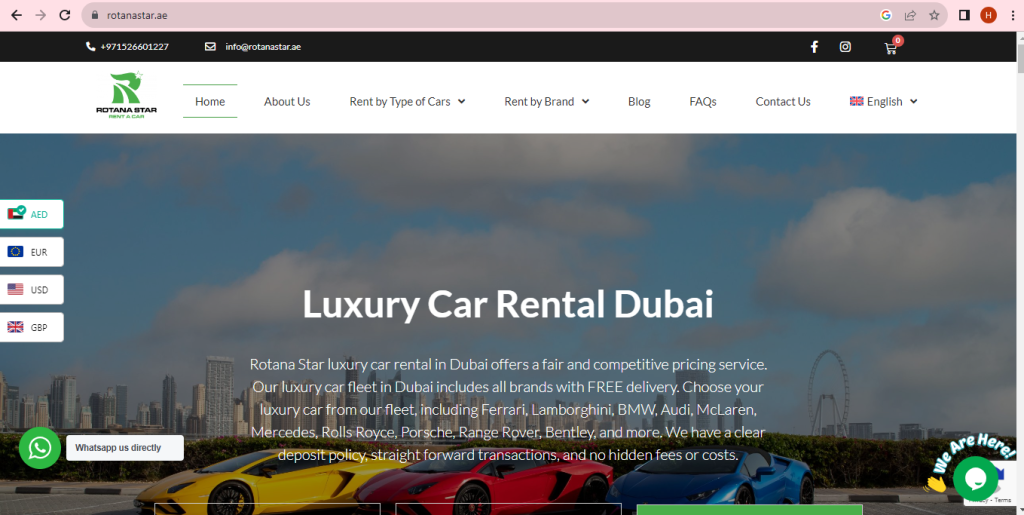Select AED currency option
Screen dimensions: 1024x515
pyautogui.click(x=31, y=214)
